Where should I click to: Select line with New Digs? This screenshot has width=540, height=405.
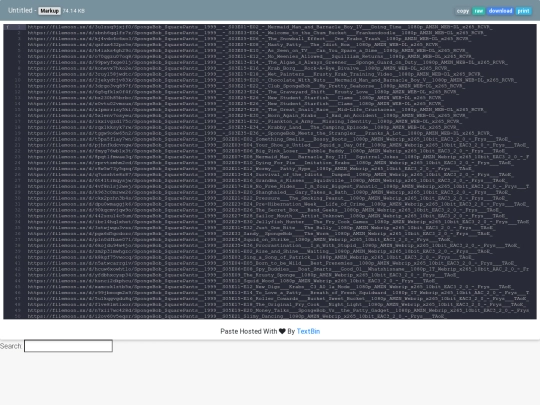click(270, 287)
